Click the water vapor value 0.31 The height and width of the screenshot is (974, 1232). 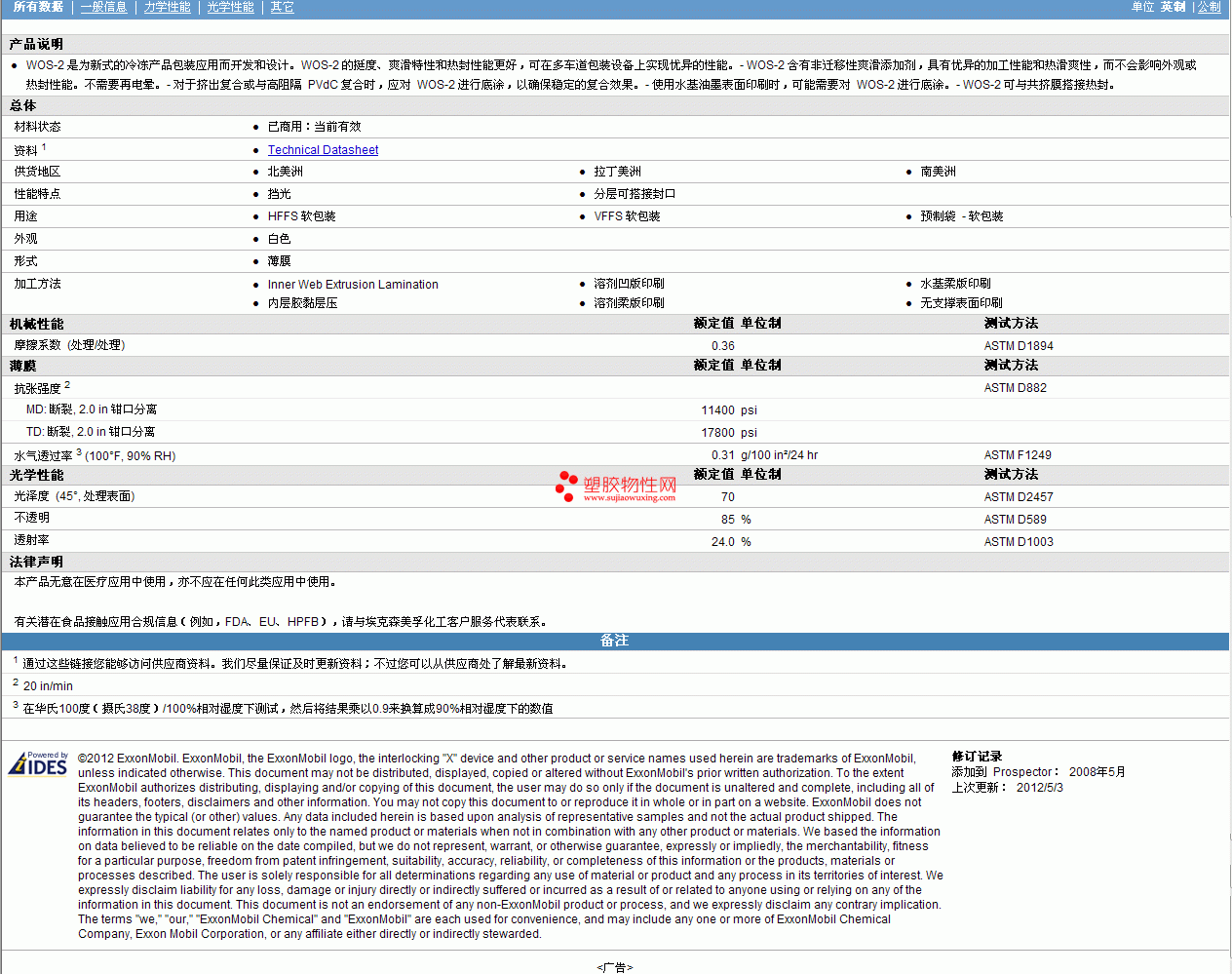coord(722,455)
